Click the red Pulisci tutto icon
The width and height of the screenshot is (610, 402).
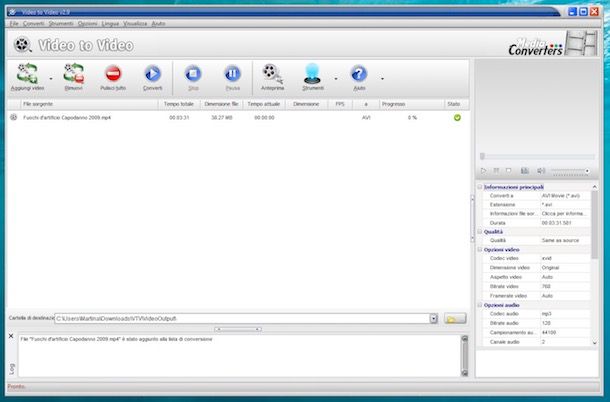[113, 73]
